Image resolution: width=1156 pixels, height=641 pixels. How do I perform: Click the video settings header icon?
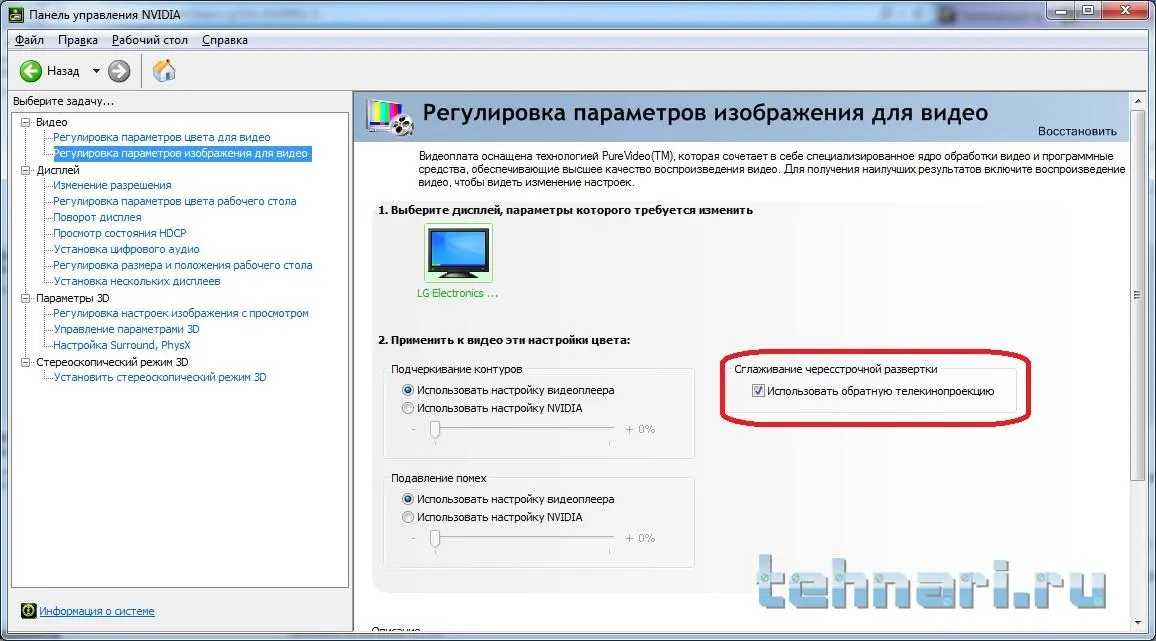pos(390,117)
